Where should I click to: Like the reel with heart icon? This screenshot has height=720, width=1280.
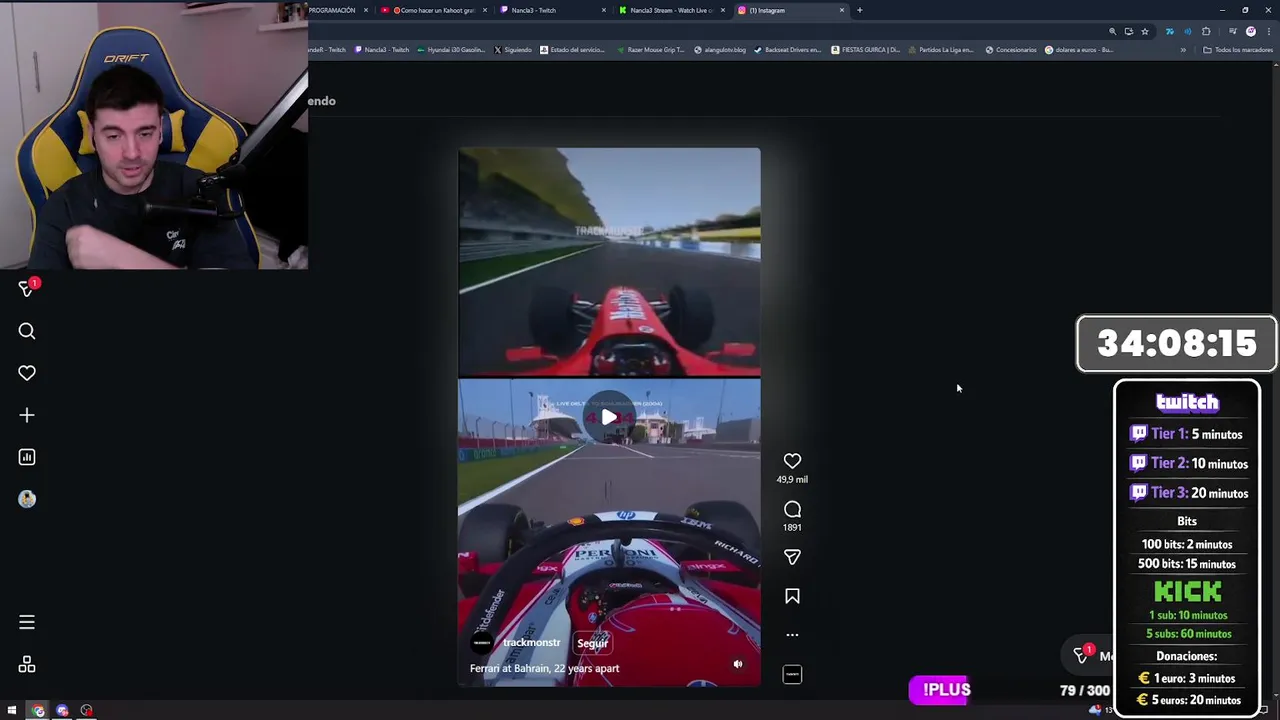792,461
